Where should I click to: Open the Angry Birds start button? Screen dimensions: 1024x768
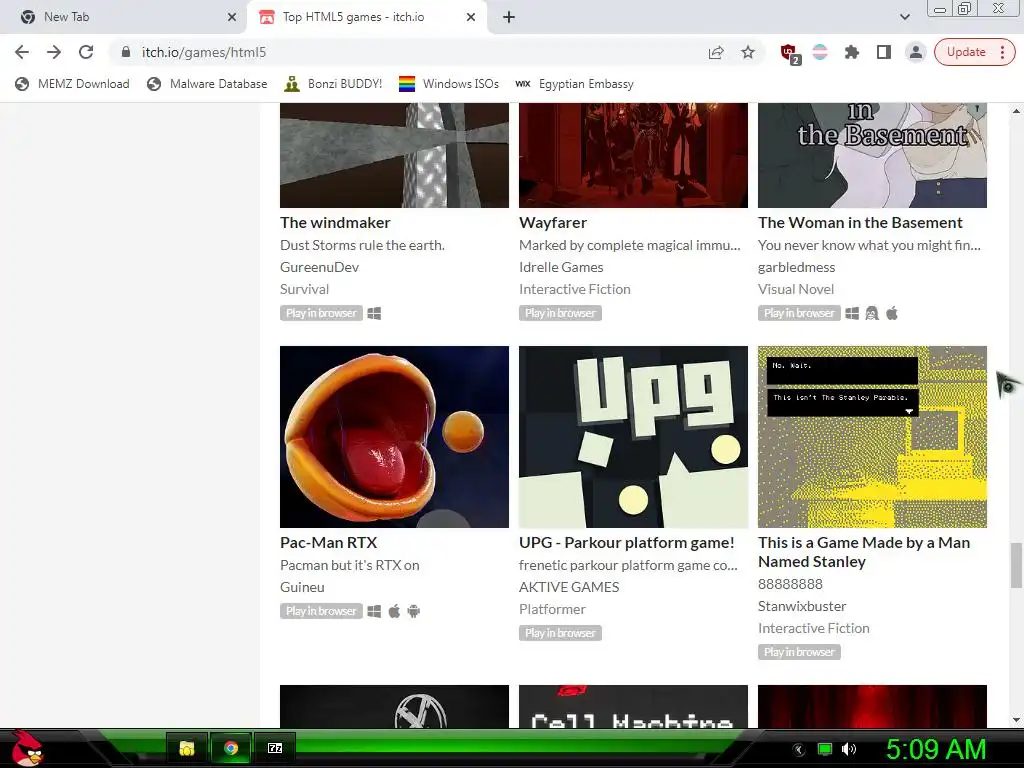click(27, 748)
